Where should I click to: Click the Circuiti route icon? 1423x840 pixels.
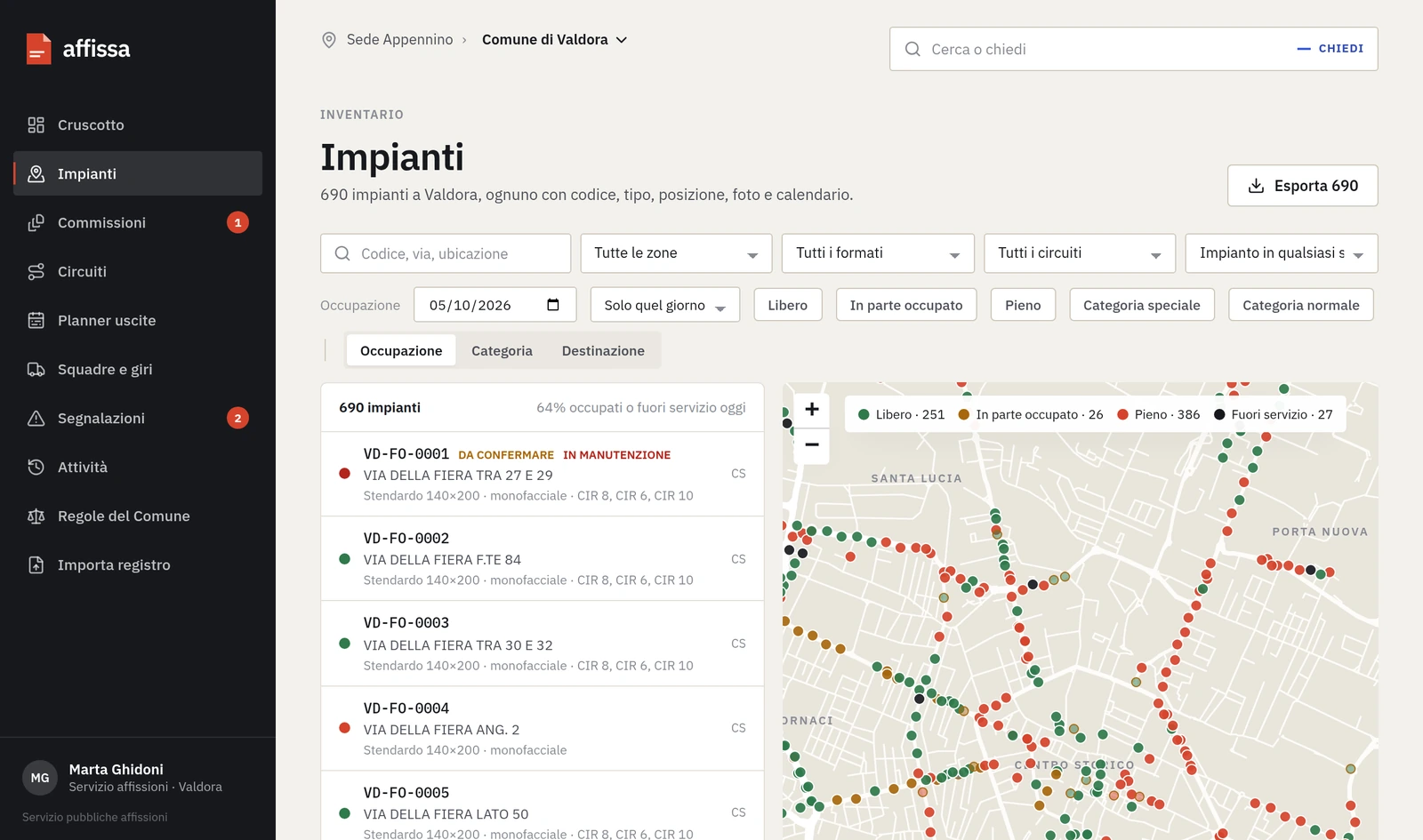pyautogui.click(x=36, y=272)
